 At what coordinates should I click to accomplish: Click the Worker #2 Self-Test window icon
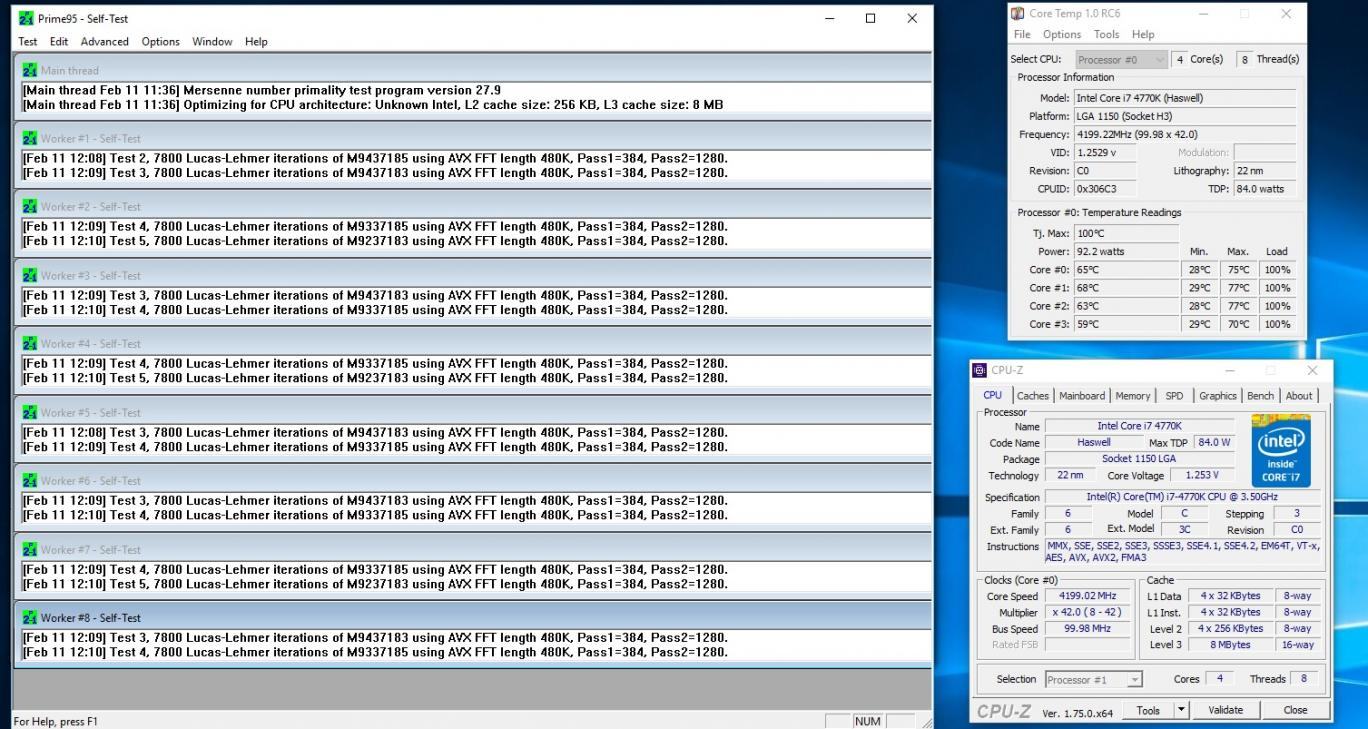click(30, 207)
